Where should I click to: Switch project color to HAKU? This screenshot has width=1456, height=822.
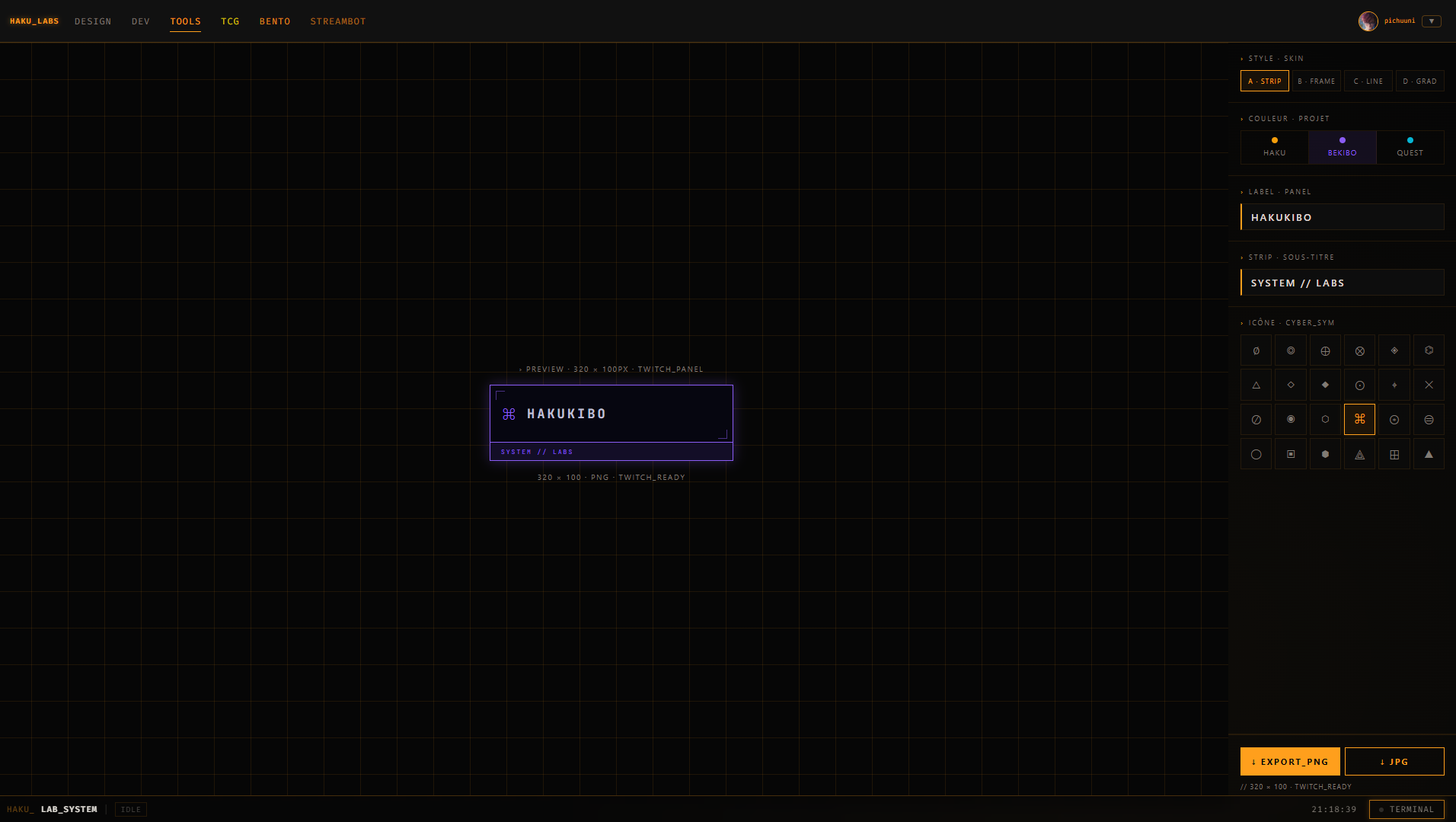(x=1274, y=147)
